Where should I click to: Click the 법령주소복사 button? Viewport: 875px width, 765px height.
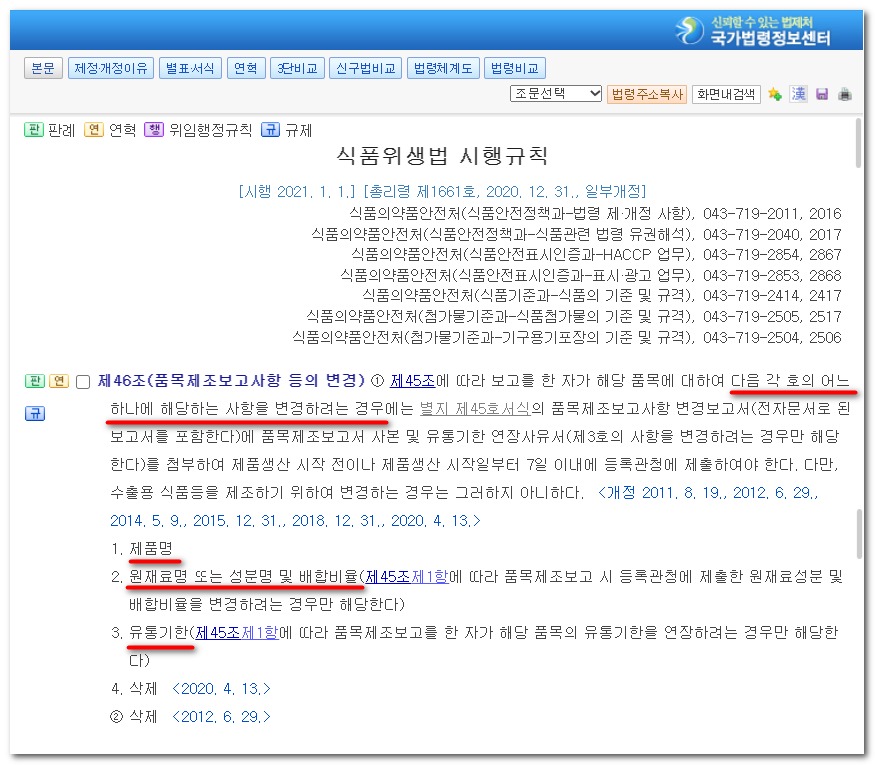(x=647, y=94)
